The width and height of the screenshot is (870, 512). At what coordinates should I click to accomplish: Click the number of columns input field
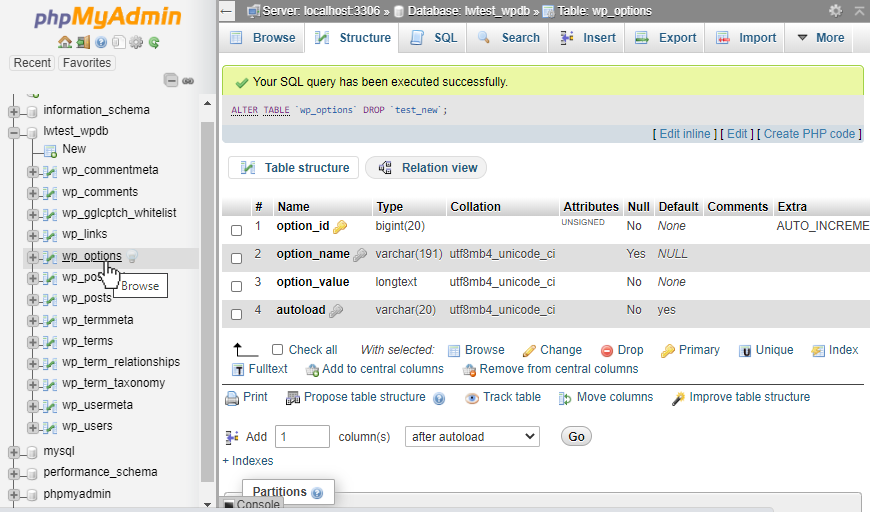point(302,437)
